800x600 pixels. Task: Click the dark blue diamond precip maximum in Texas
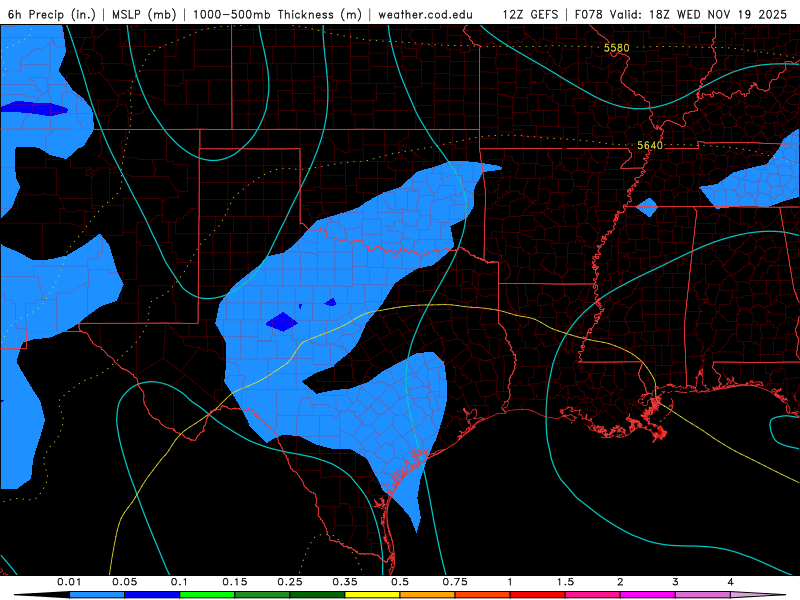click(282, 322)
